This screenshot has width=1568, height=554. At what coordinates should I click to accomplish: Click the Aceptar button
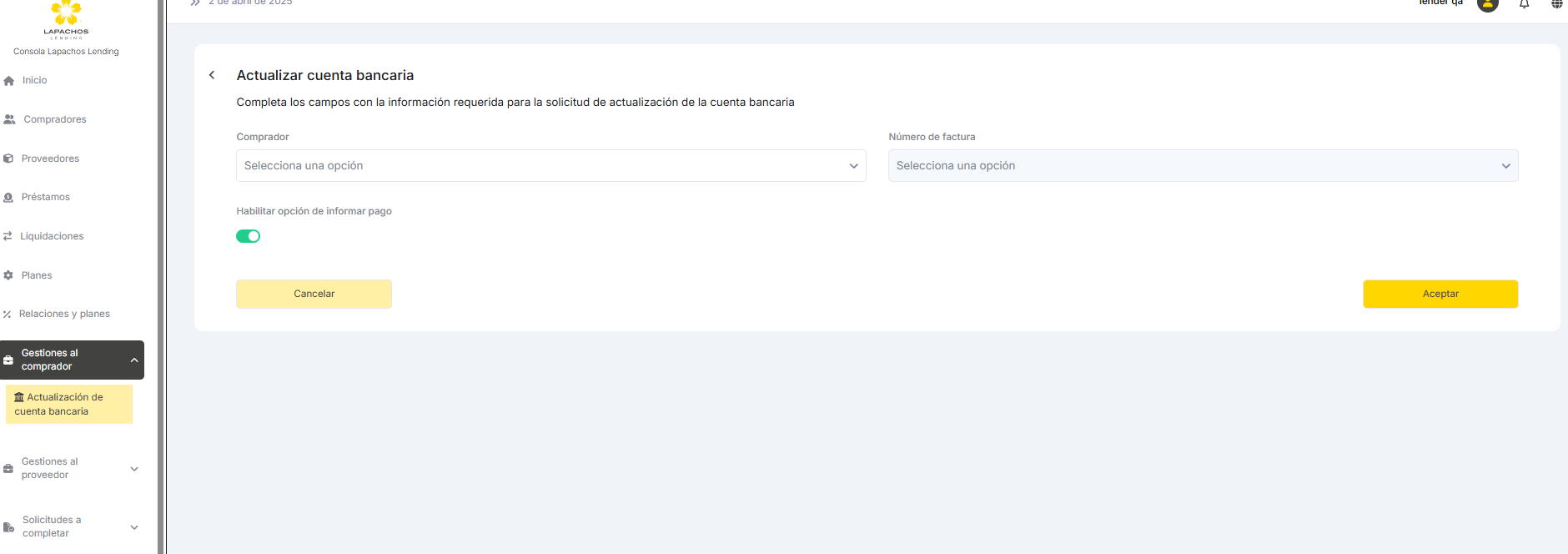tap(1440, 294)
